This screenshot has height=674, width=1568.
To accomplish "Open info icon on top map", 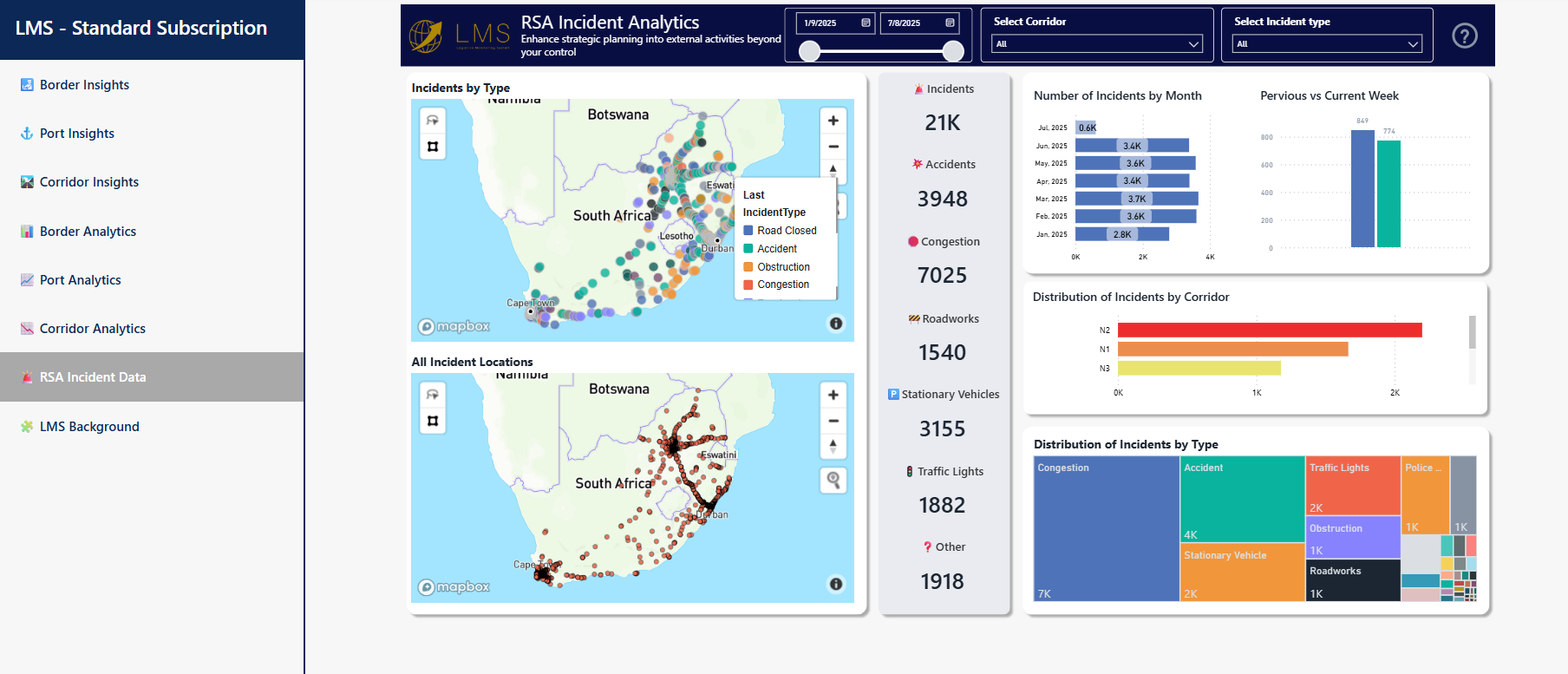I will [x=835, y=323].
